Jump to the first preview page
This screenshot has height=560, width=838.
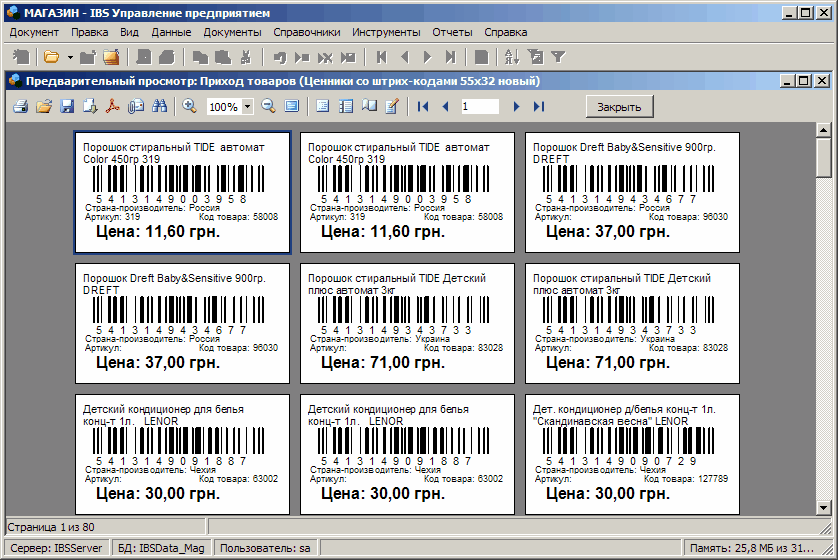tap(422, 106)
